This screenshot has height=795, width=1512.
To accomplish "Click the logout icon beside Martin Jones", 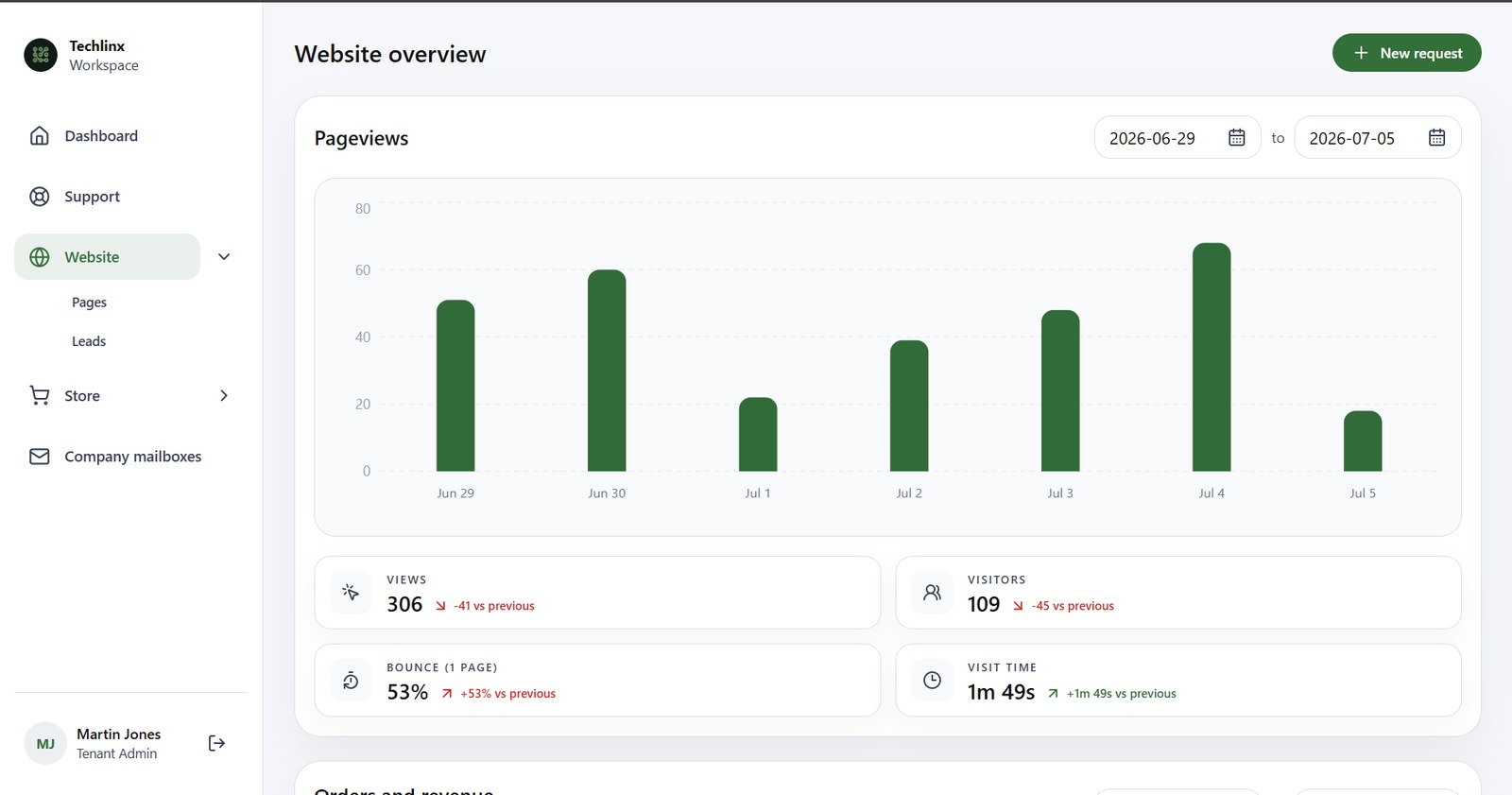I will point(216,743).
